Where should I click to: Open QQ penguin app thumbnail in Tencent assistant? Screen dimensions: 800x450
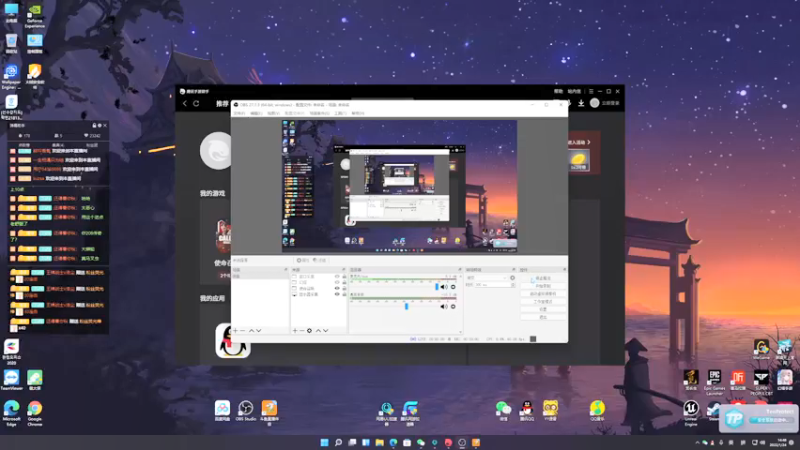[x=233, y=340]
